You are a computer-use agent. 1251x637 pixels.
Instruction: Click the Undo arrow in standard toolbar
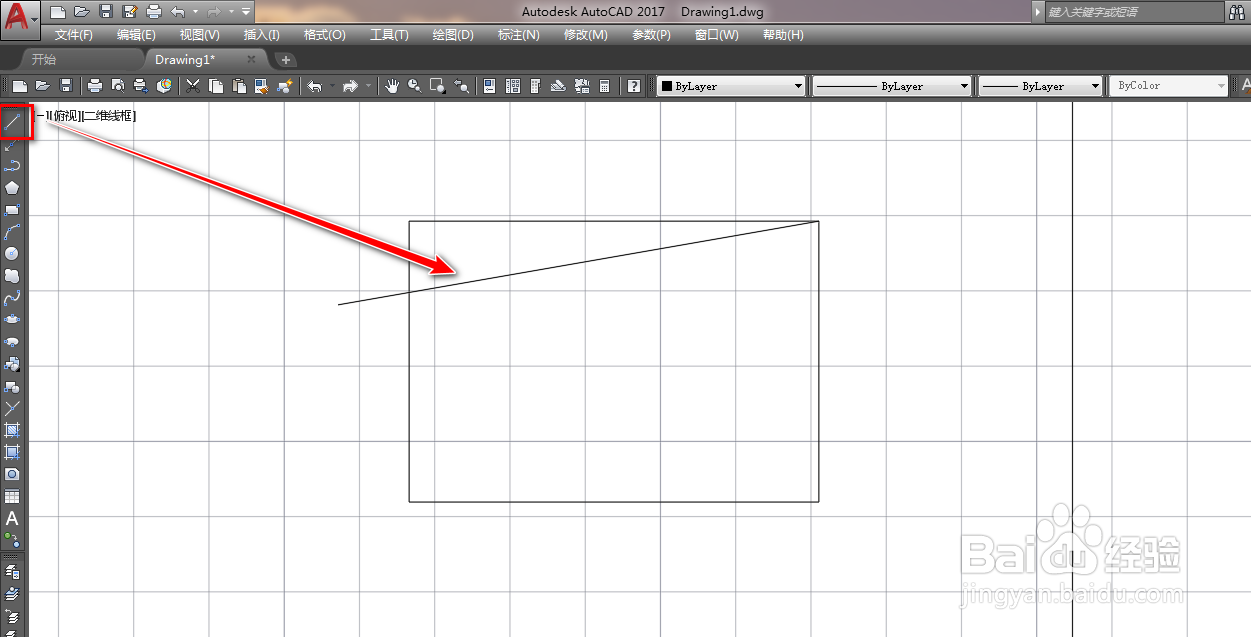(x=314, y=86)
